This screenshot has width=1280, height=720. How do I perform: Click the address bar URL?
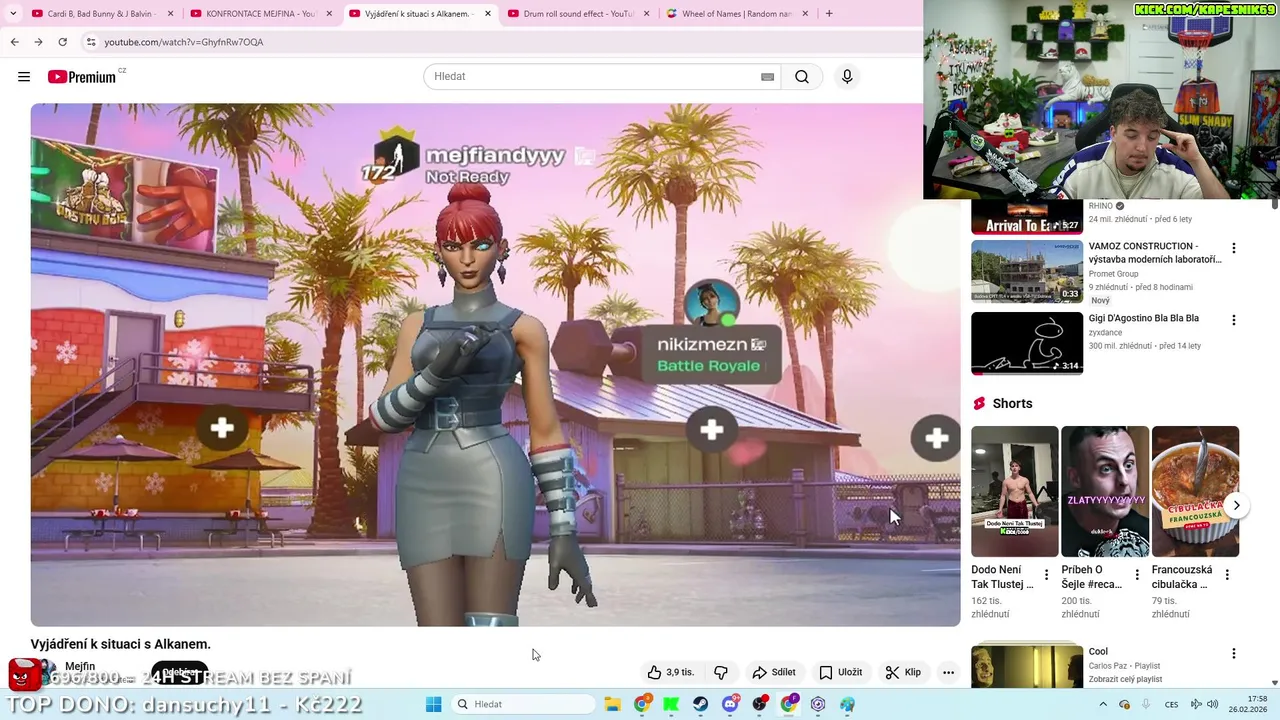coord(184,42)
